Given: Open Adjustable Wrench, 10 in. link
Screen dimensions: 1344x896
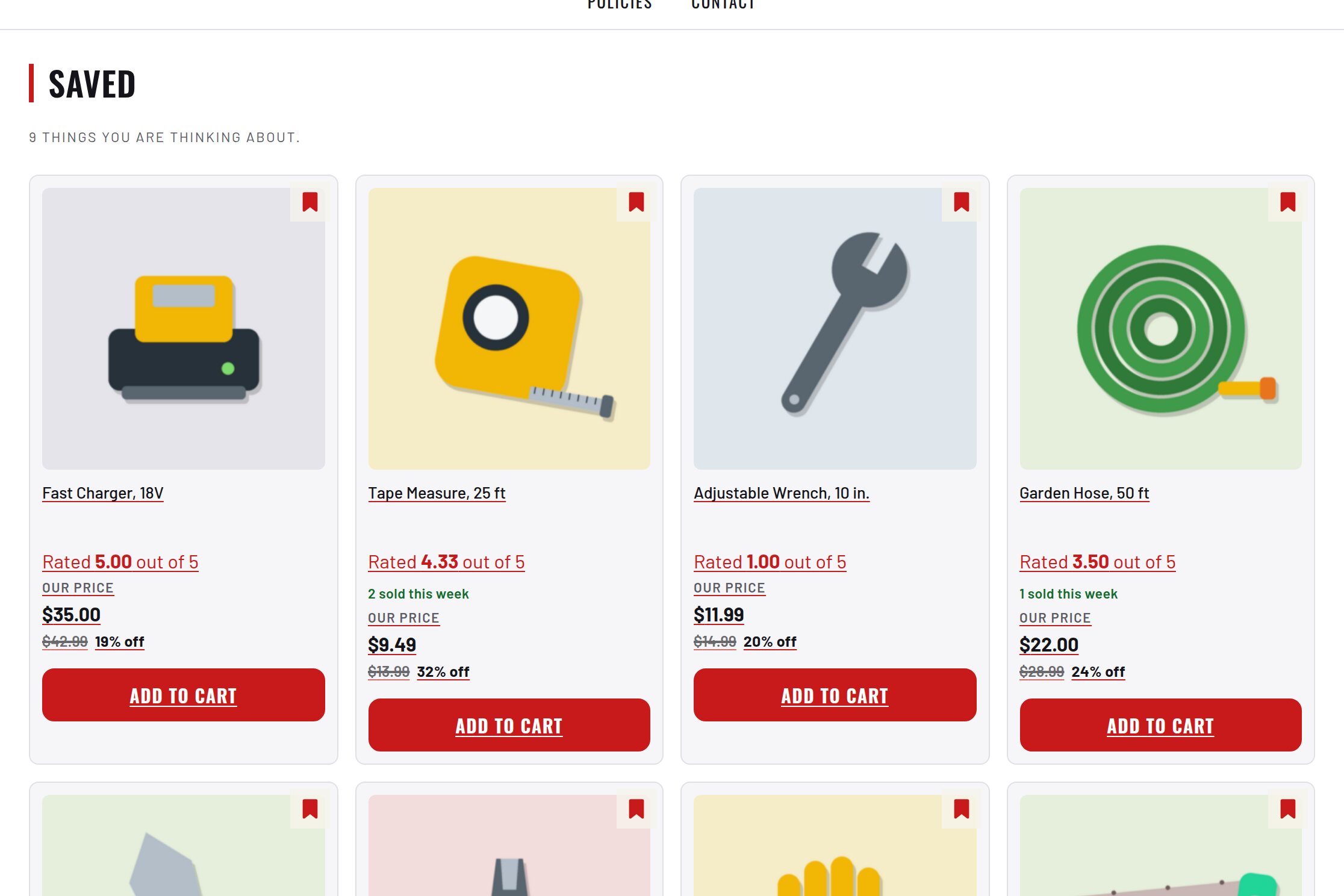Looking at the screenshot, I should pos(782,493).
